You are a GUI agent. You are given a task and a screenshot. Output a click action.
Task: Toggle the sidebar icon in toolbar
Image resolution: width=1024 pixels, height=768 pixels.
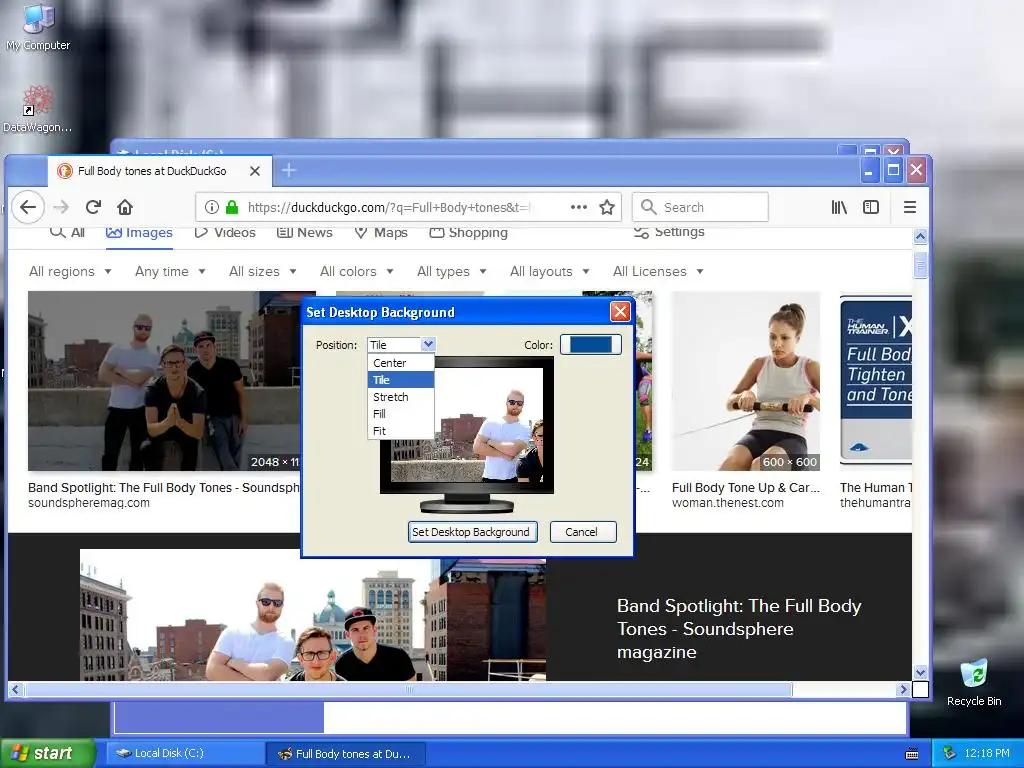[871, 208]
